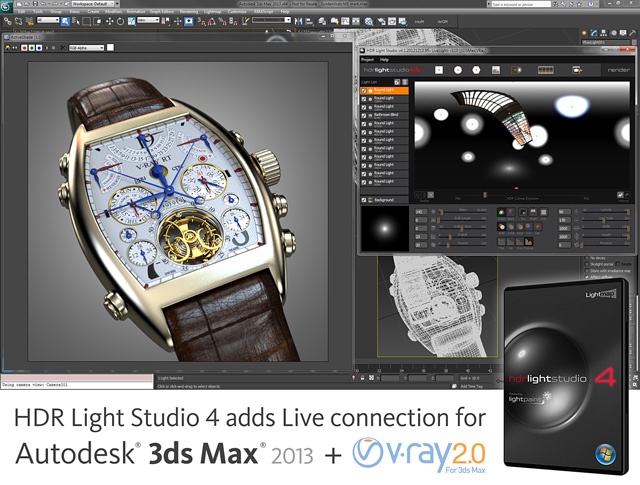Click the Mirror tool in main toolbar
Viewport: 640px width, 485px height.
click(298, 21)
